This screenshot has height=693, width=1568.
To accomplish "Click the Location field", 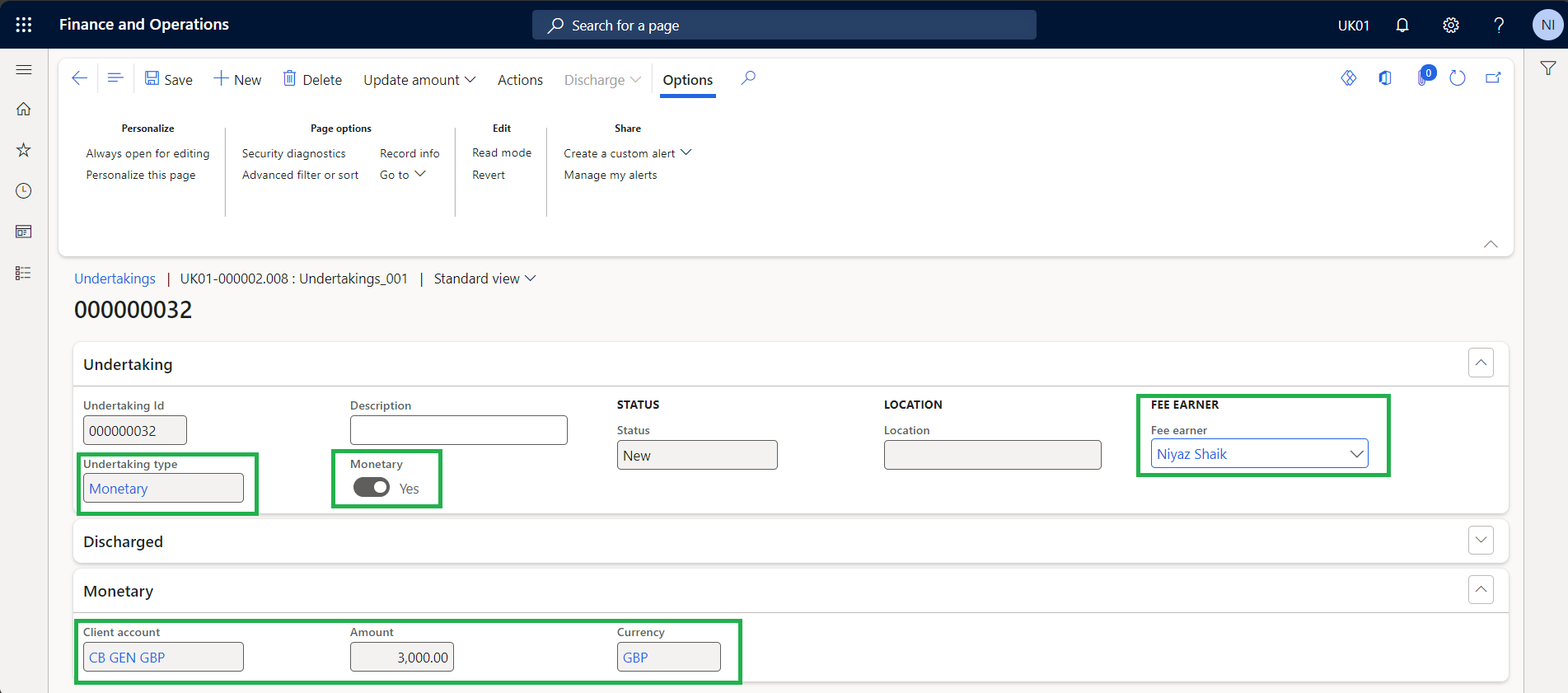I will click(x=993, y=455).
